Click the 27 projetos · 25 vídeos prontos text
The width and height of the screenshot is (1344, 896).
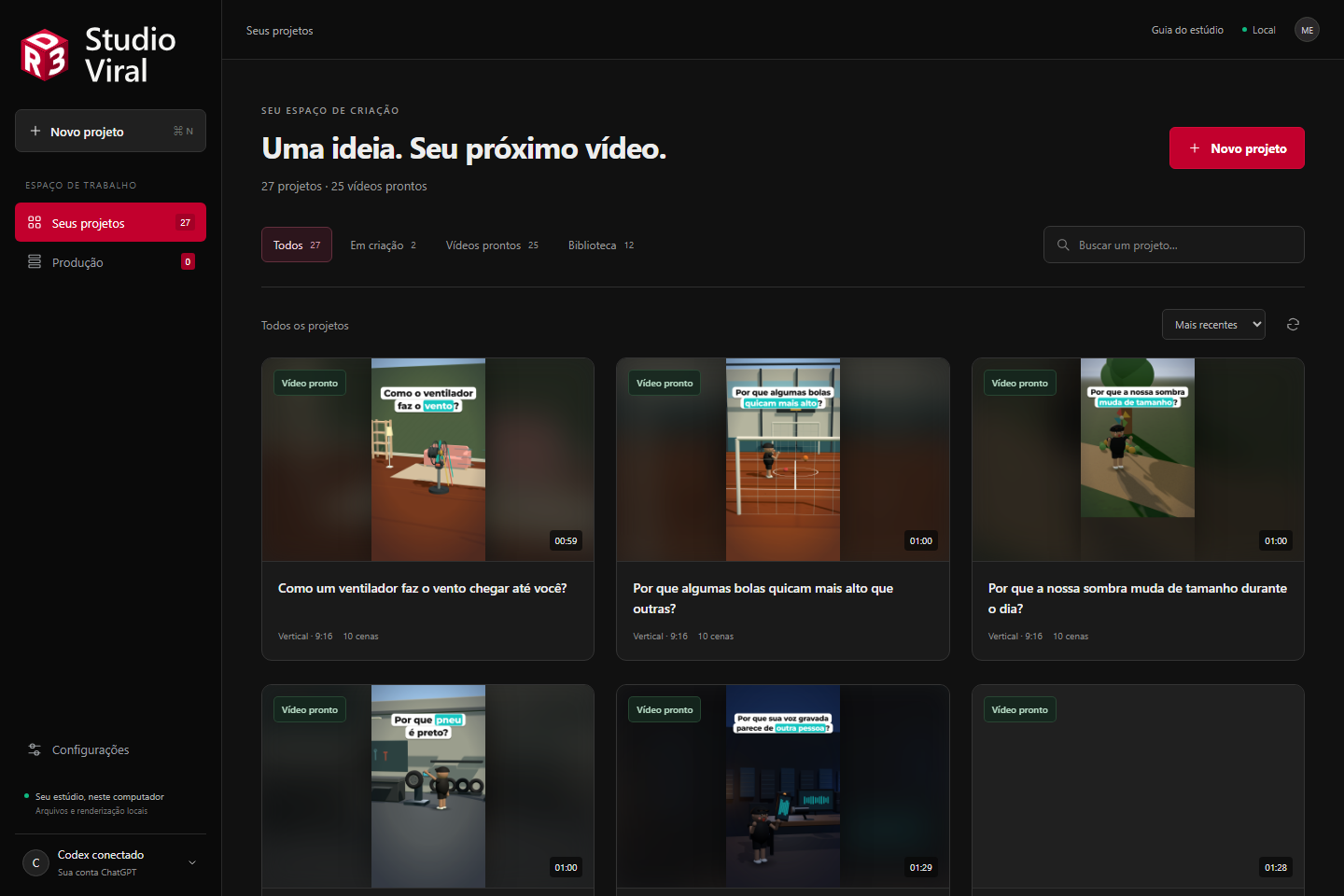(x=343, y=186)
